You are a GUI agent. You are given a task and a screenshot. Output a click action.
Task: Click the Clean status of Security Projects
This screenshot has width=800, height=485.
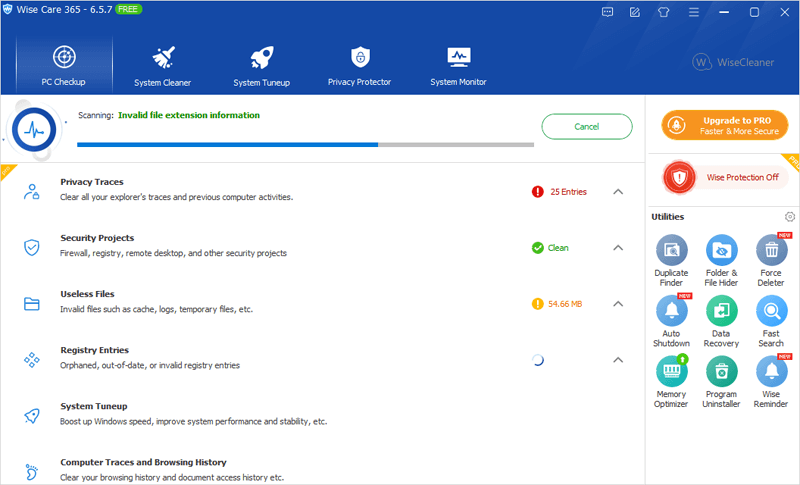tap(558, 248)
